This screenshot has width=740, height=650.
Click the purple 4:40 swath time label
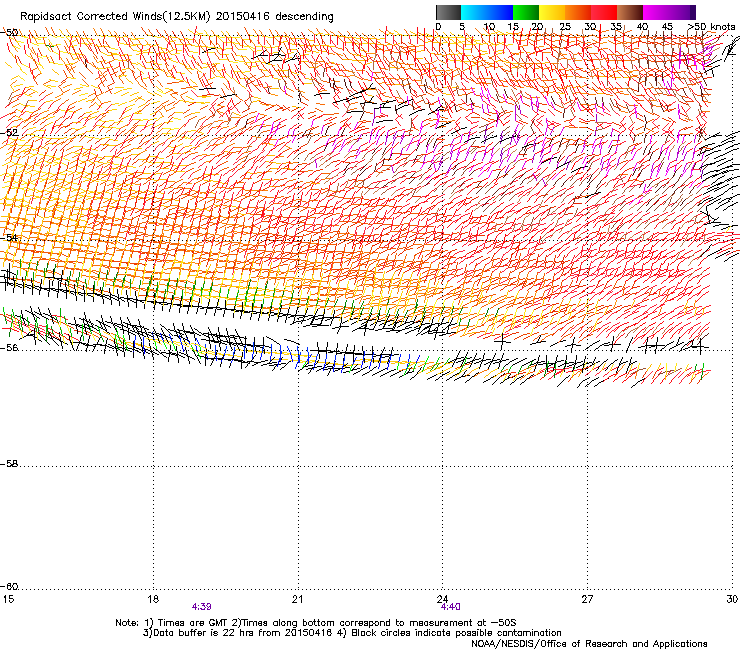point(451,607)
